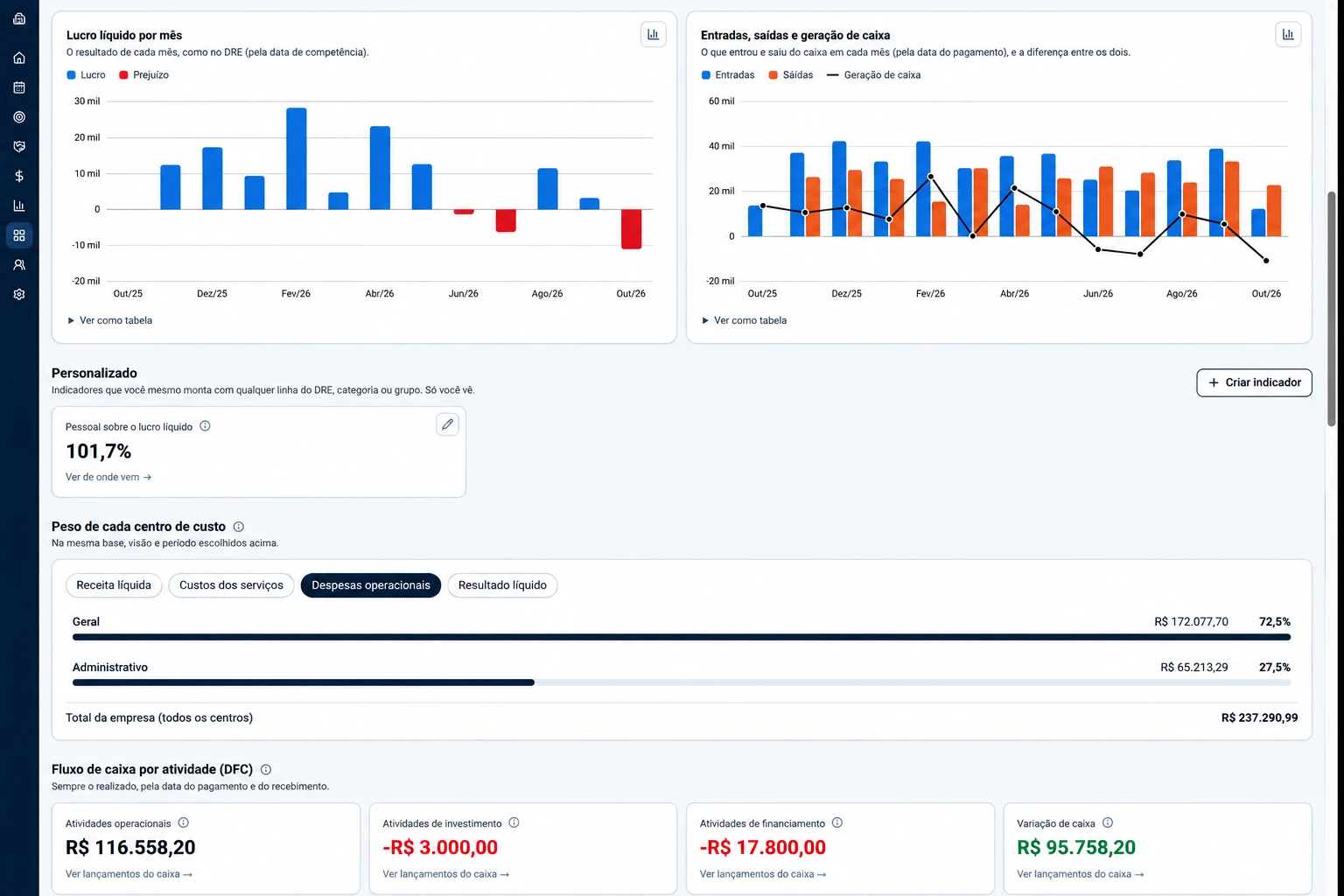The image size is (1344, 896).
Task: Click the Geral cost center progress bar
Action: tap(682, 637)
